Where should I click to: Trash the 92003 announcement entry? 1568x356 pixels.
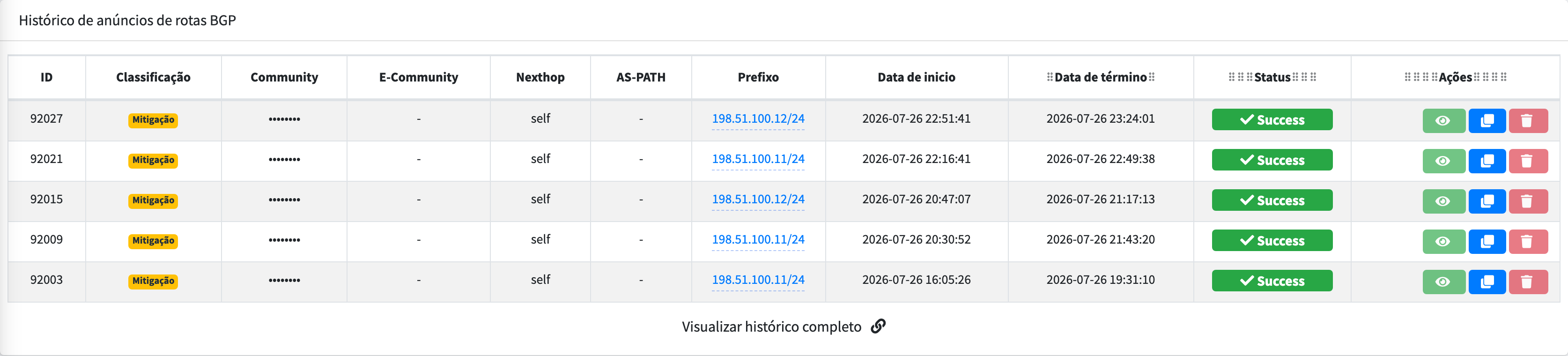click(1528, 281)
